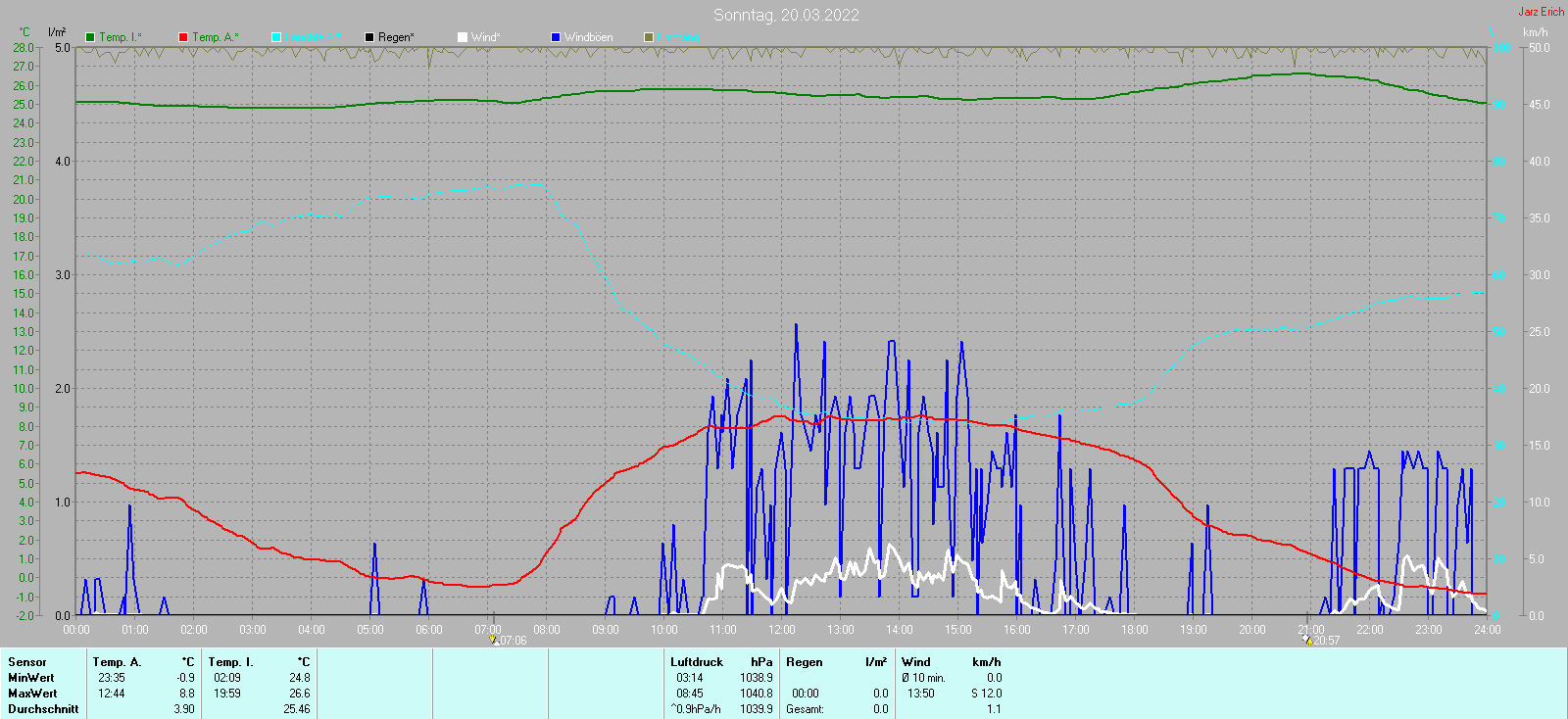Click the Temp. I. column header
This screenshot has height=719, width=1568.
[x=230, y=662]
